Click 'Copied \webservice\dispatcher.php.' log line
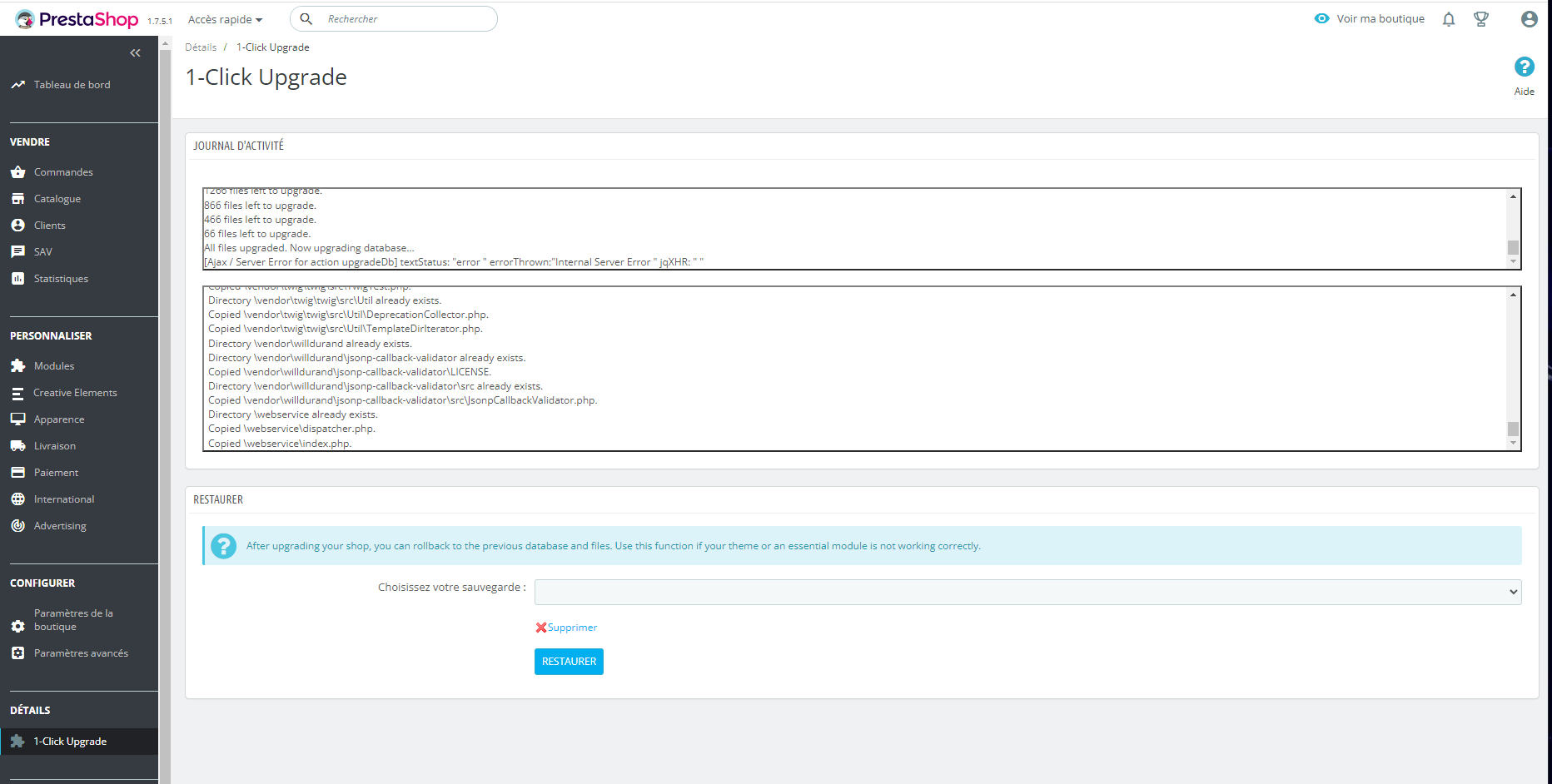Screen dimensions: 1552x784 click(x=291, y=429)
